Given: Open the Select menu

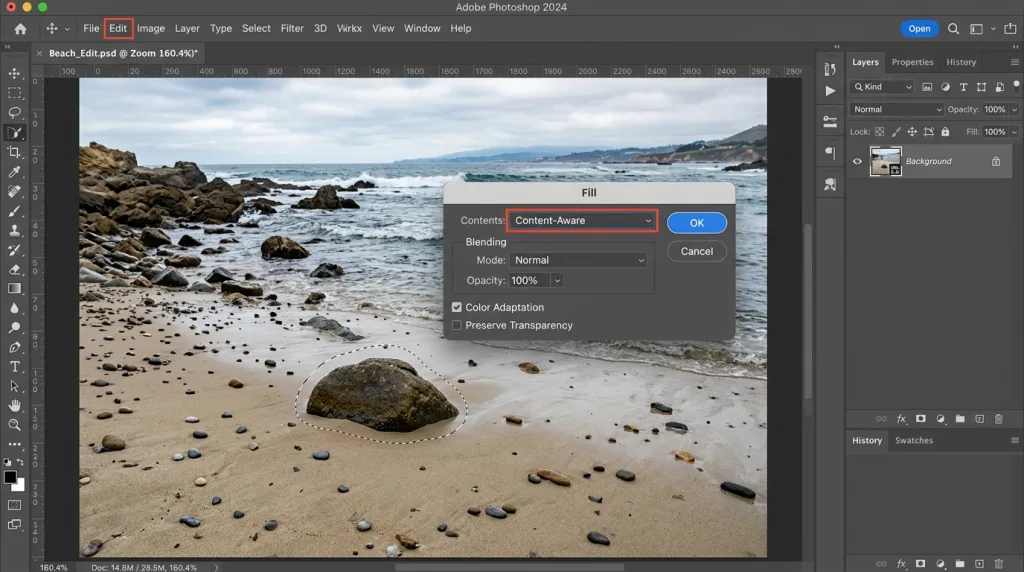Looking at the screenshot, I should pyautogui.click(x=256, y=29).
